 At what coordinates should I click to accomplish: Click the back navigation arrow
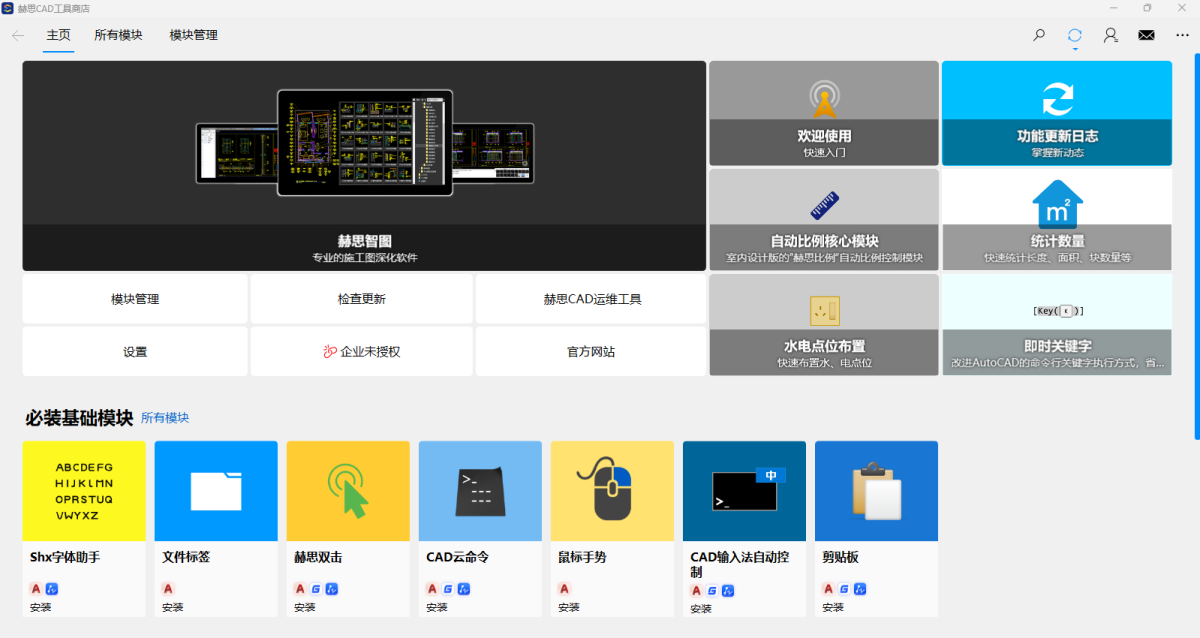click(x=17, y=34)
